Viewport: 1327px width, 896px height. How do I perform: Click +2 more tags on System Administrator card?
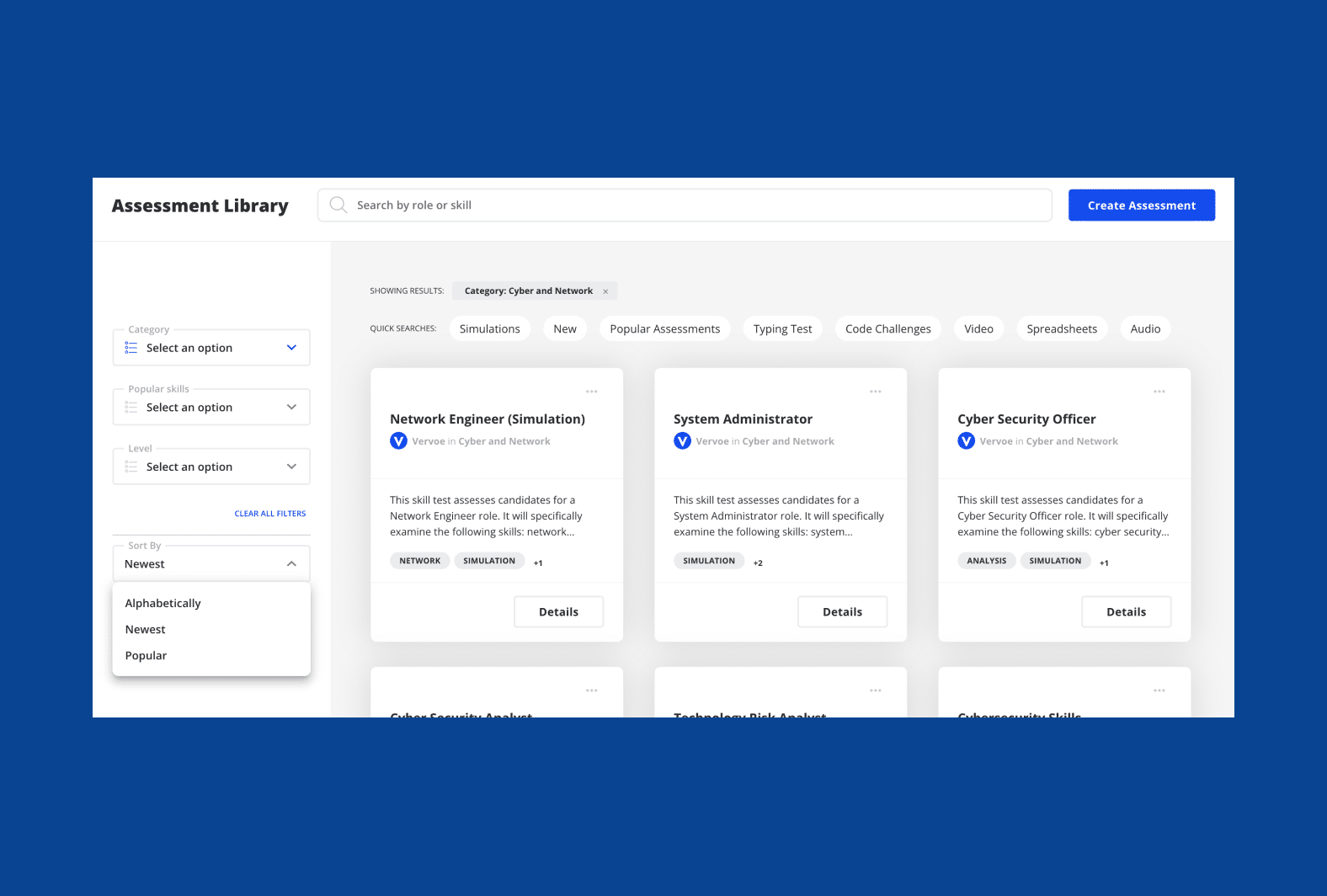pyautogui.click(x=758, y=563)
